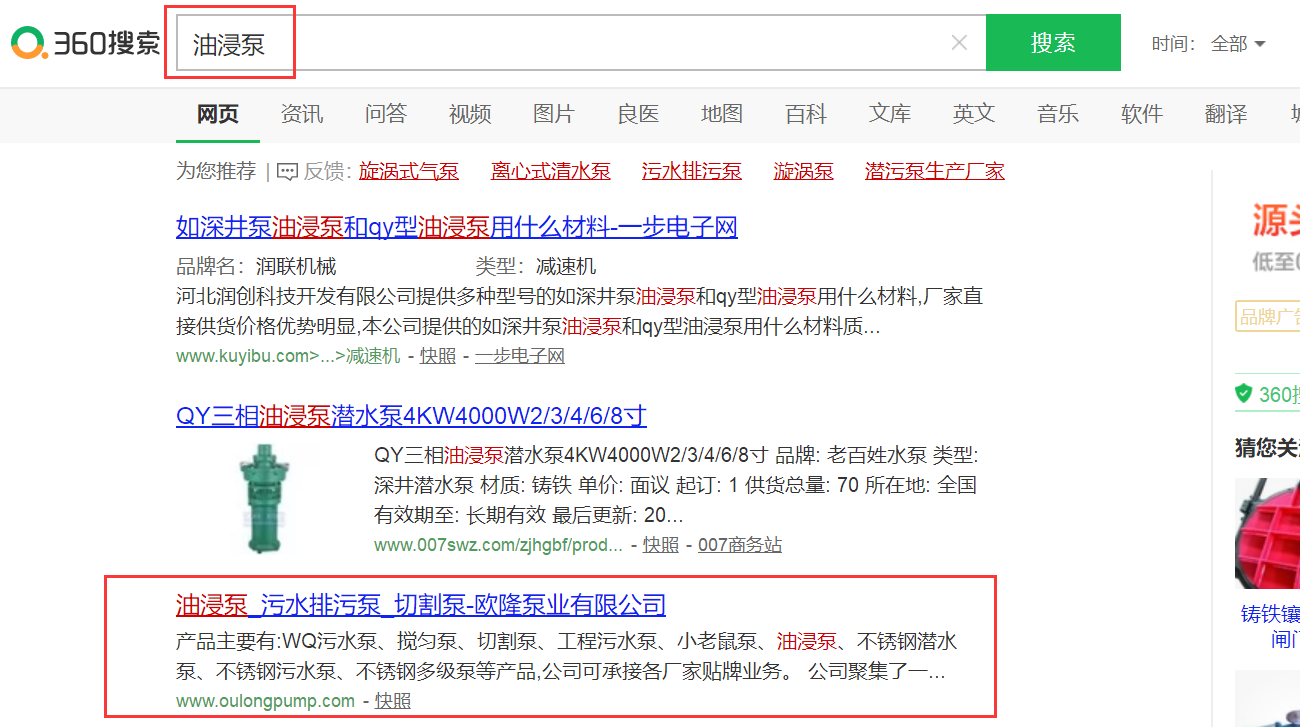Click the www.007swz.com URL text

pos(498,545)
